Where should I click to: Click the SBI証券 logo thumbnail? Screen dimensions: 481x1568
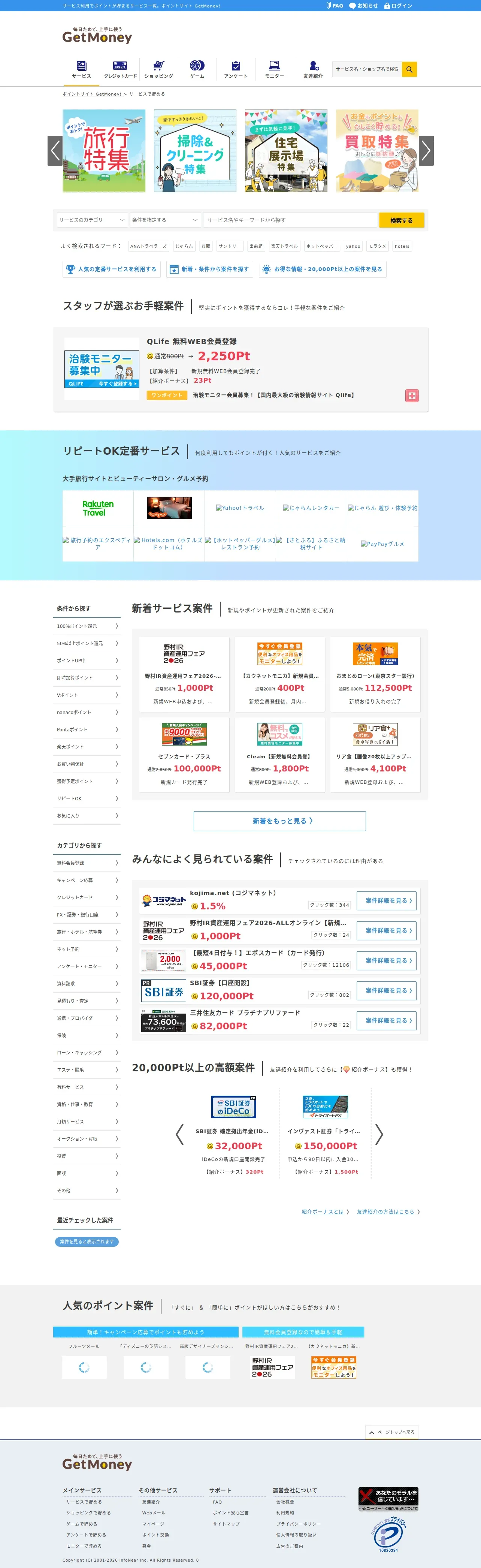pyautogui.click(x=164, y=990)
